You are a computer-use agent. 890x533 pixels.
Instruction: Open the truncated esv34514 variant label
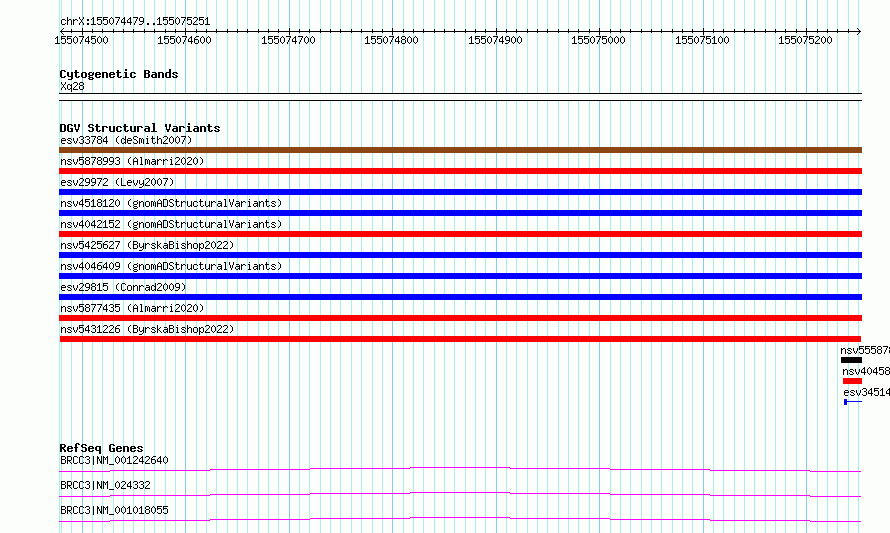pos(867,392)
